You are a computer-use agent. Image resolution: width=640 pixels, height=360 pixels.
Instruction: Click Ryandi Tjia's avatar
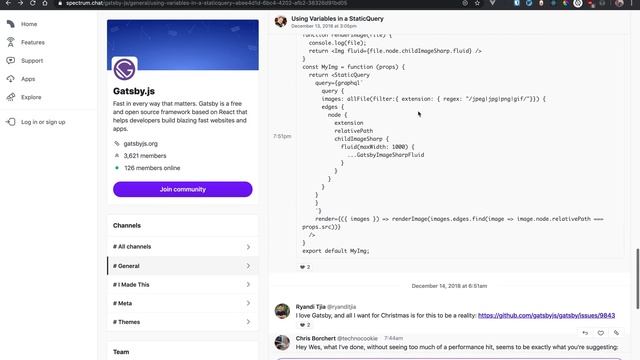click(x=282, y=311)
